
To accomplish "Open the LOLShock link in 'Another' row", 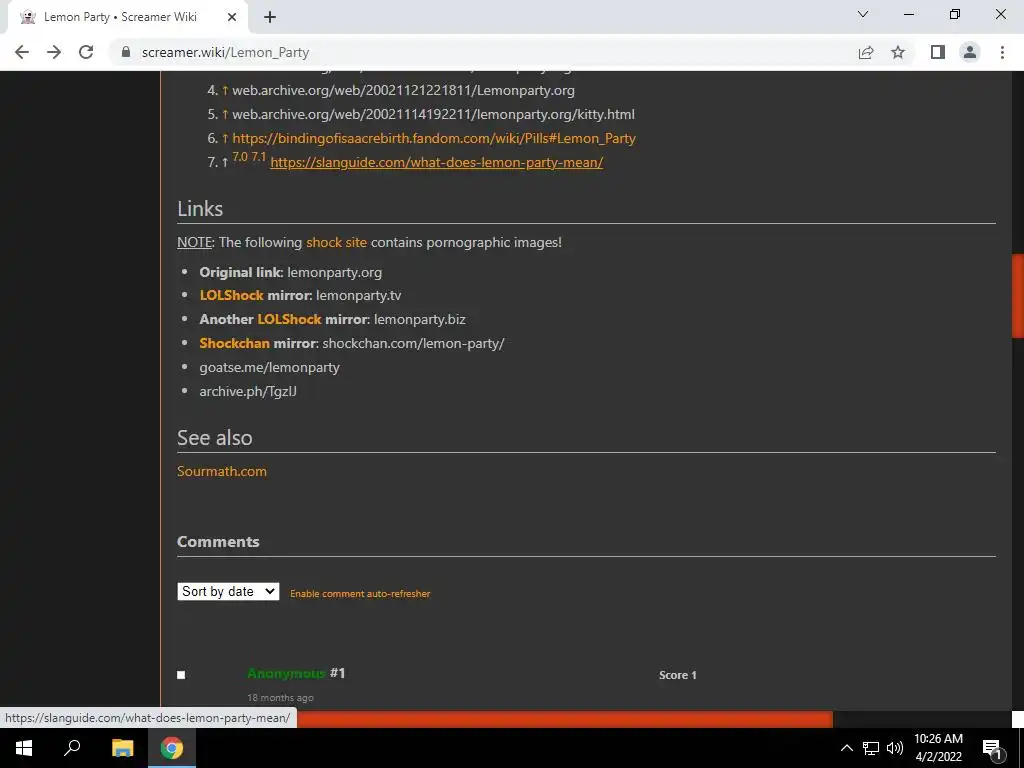I will coord(289,319).
